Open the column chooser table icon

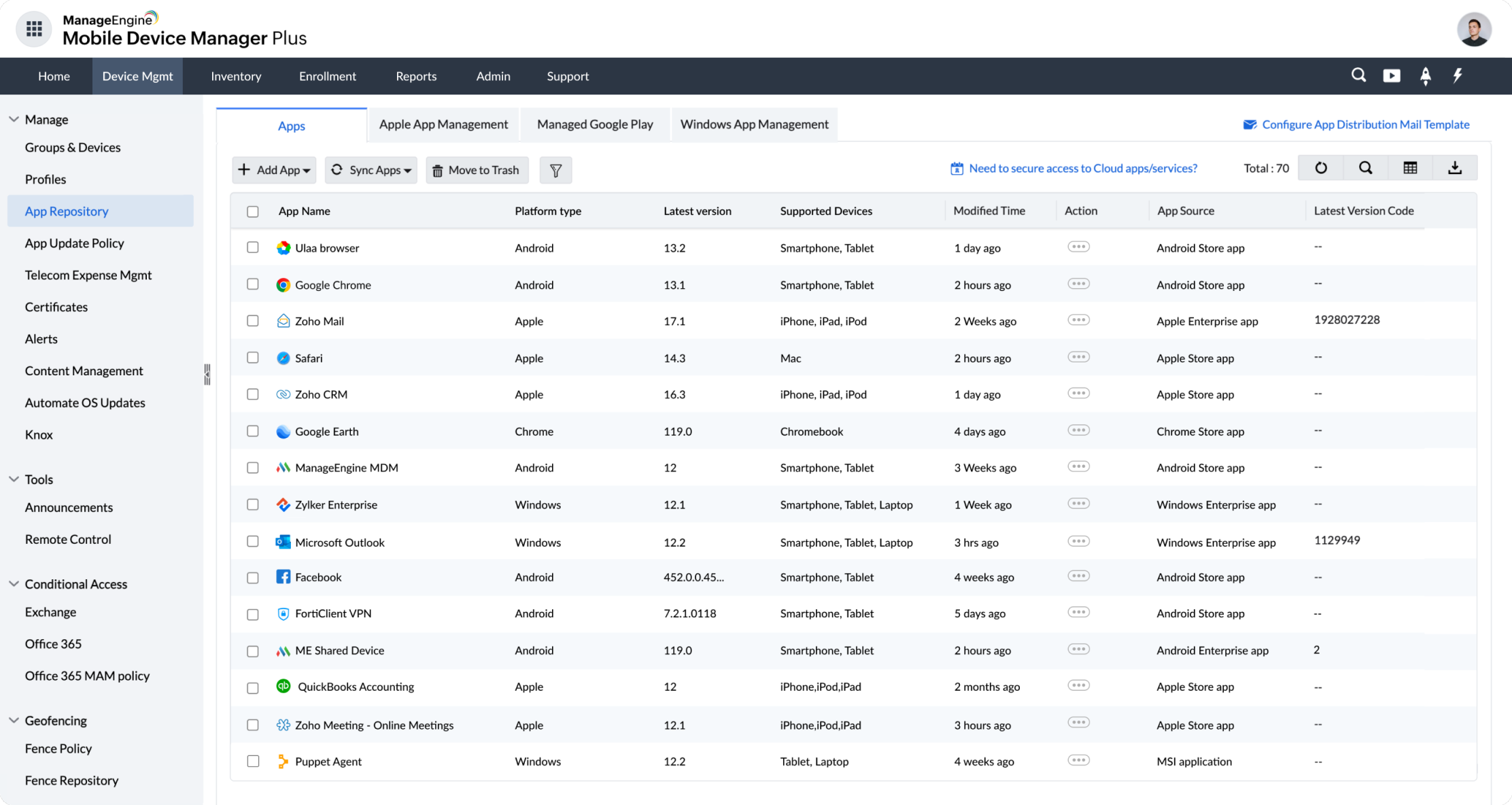tap(1410, 168)
